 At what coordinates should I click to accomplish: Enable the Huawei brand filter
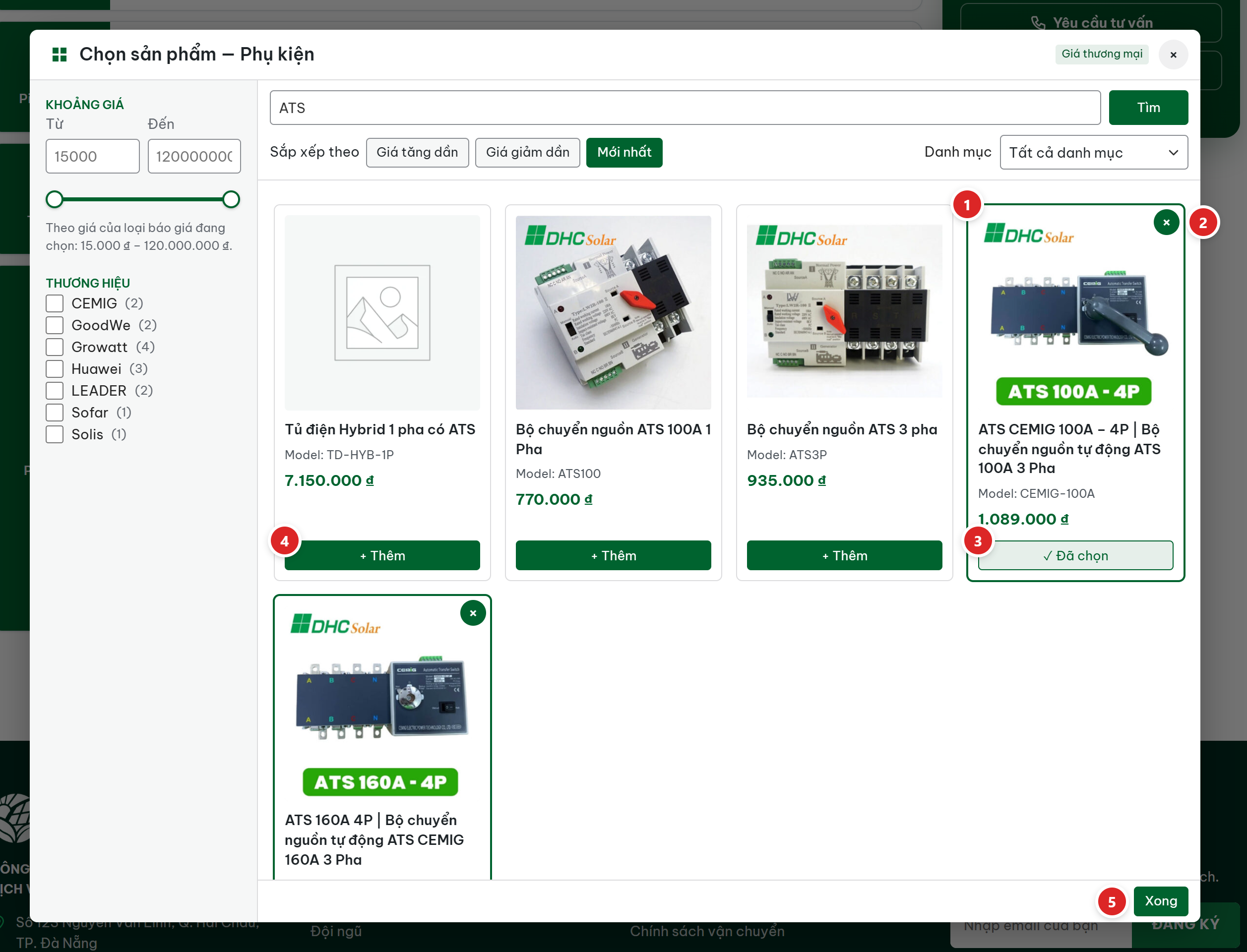(x=55, y=369)
